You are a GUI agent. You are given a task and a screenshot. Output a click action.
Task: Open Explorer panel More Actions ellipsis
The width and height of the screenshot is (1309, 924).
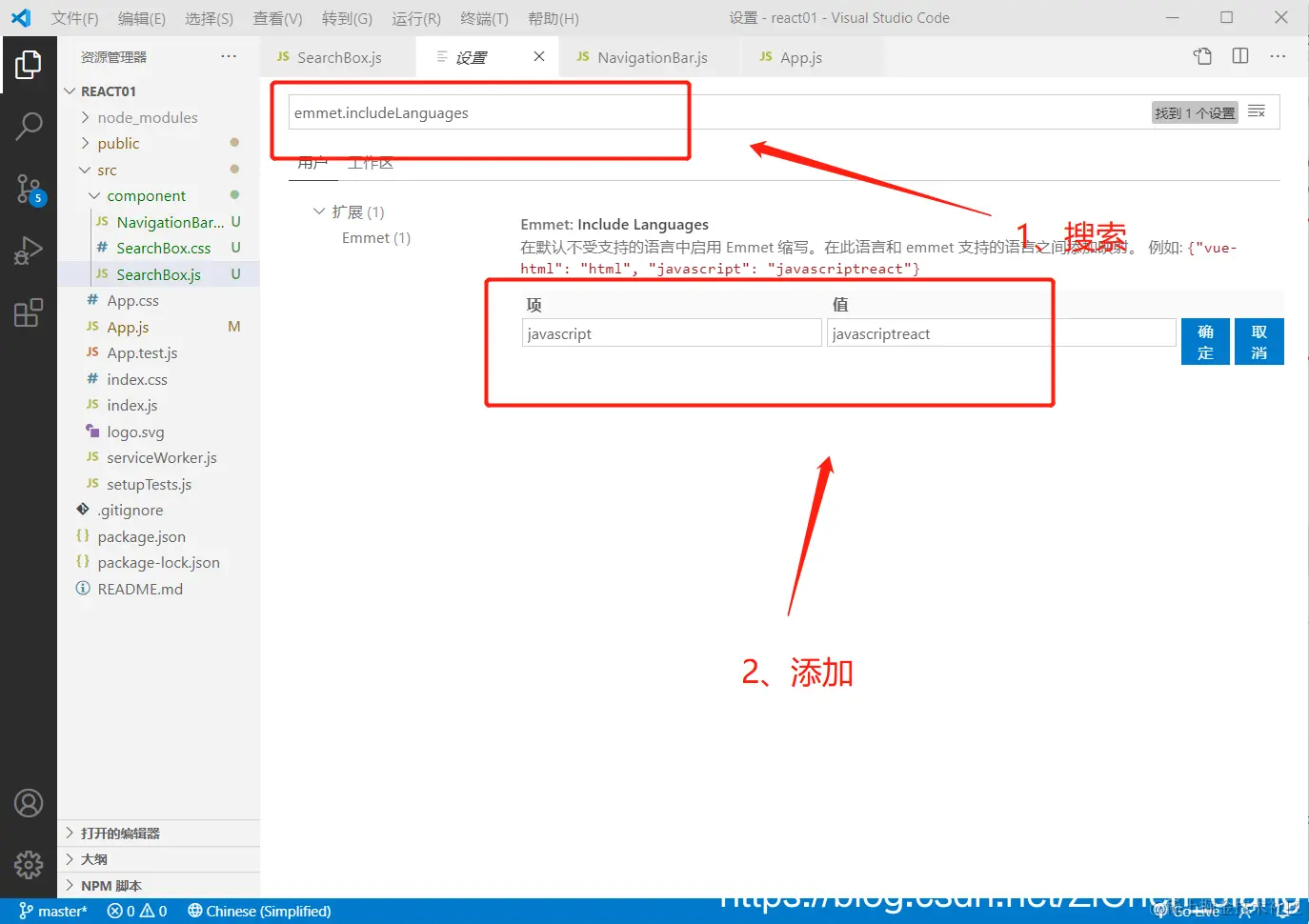(229, 56)
